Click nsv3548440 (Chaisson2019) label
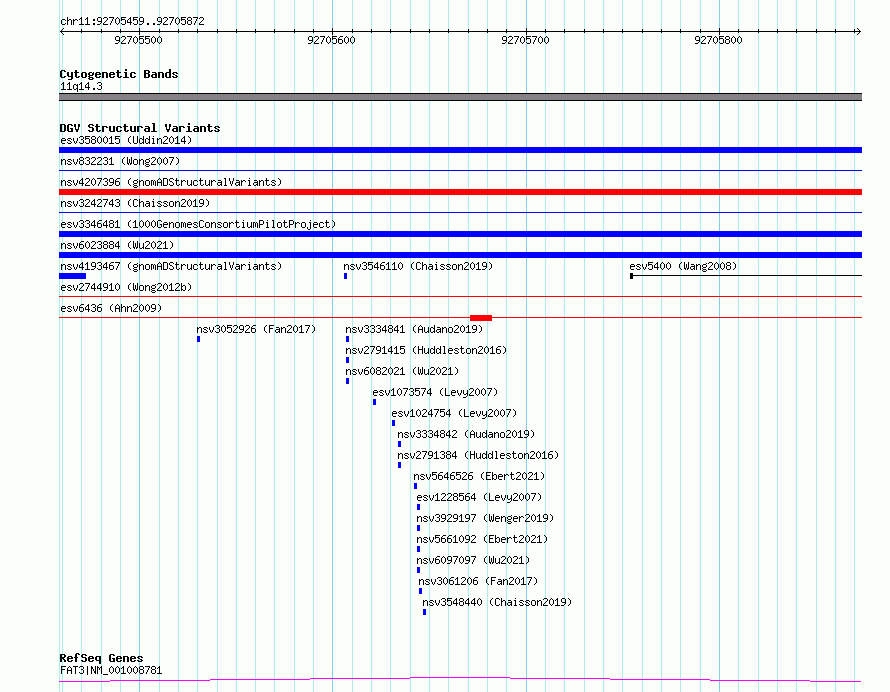 click(x=497, y=602)
